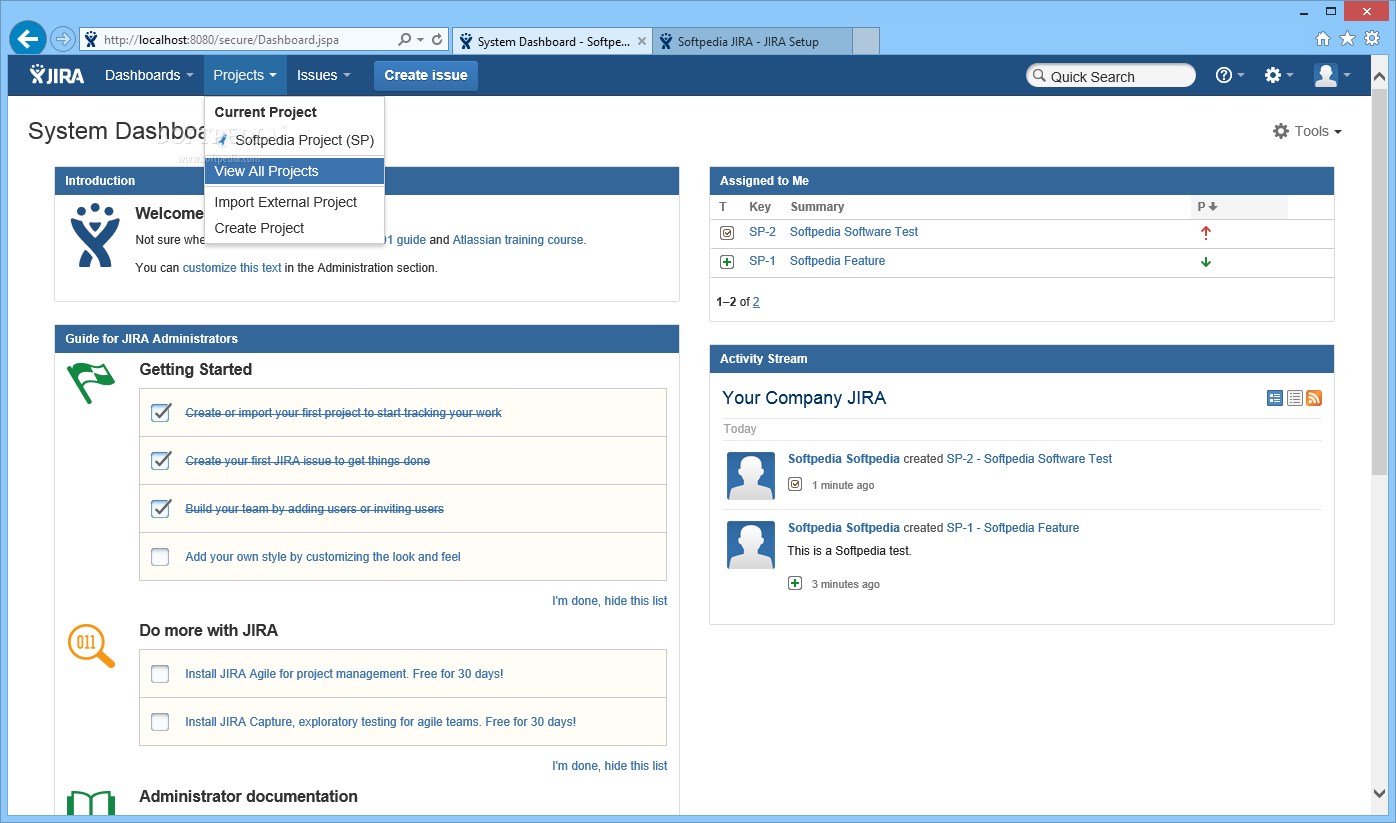
Task: Click the scrollbar up arrow
Action: pos(1380,74)
